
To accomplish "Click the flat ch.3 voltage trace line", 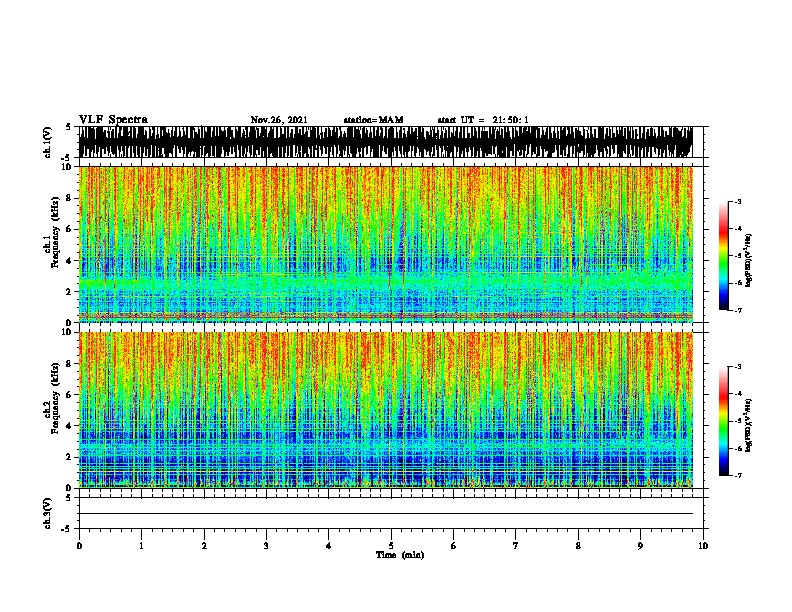I will (x=385, y=514).
